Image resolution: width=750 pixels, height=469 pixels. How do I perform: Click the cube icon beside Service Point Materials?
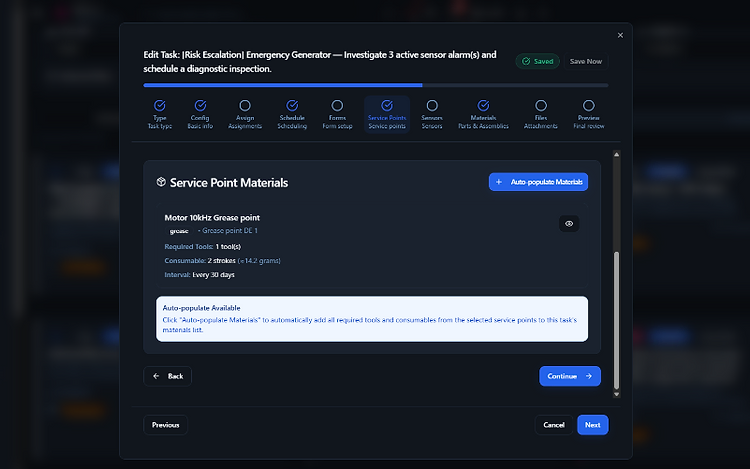[161, 182]
